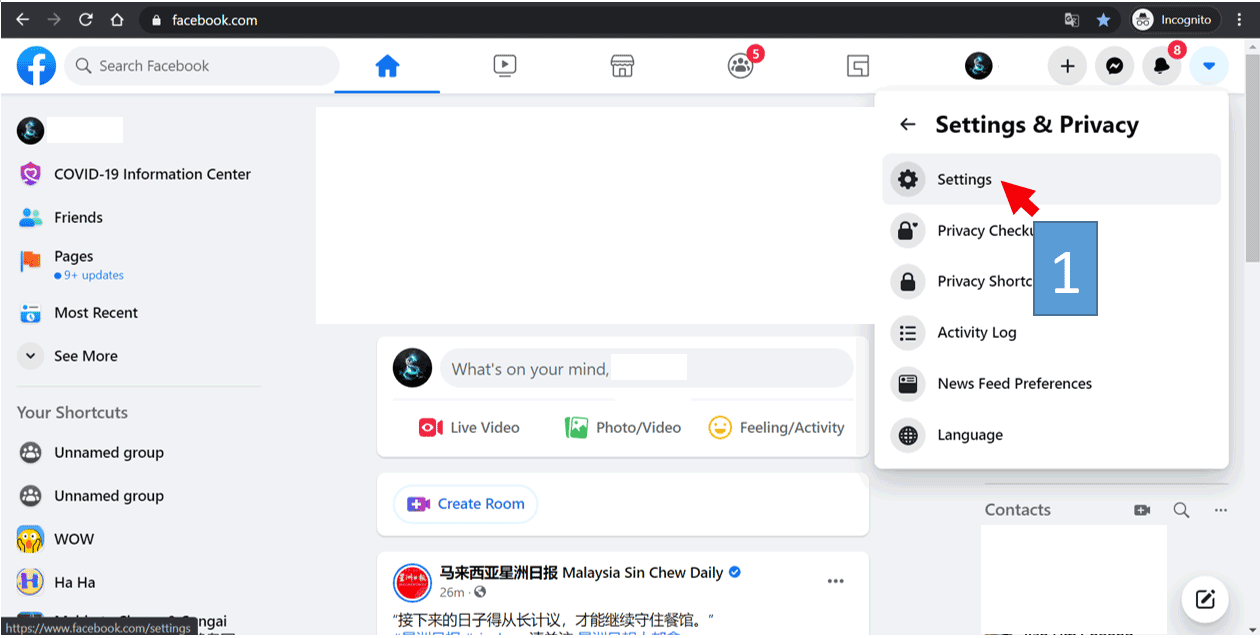Viewport: 1260px width, 638px height.
Task: Open the Chrome three-dot menu
Action: [1240, 20]
